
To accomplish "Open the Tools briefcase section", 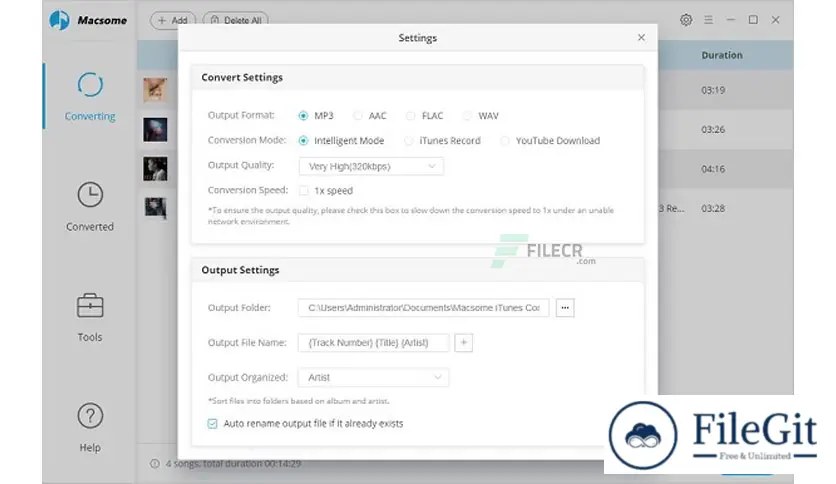I will [90, 317].
